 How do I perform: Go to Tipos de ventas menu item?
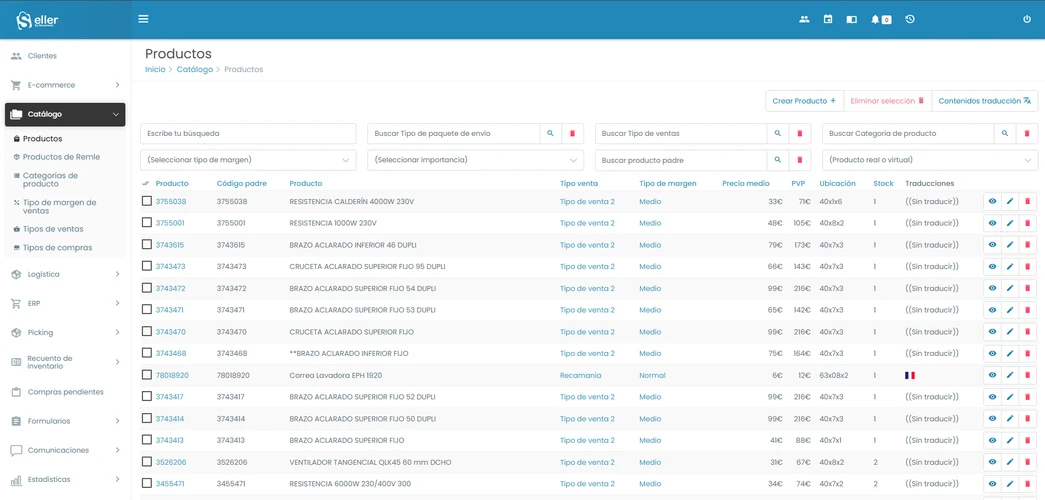pos(53,229)
